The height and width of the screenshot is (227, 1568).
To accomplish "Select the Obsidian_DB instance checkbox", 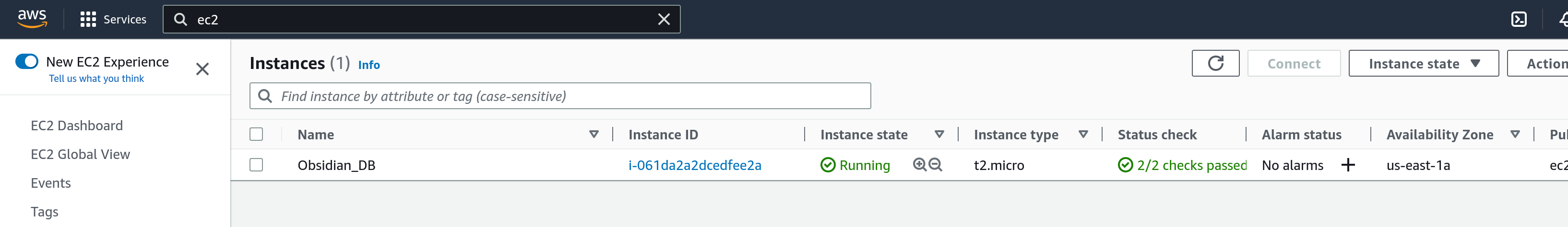I will 256,165.
